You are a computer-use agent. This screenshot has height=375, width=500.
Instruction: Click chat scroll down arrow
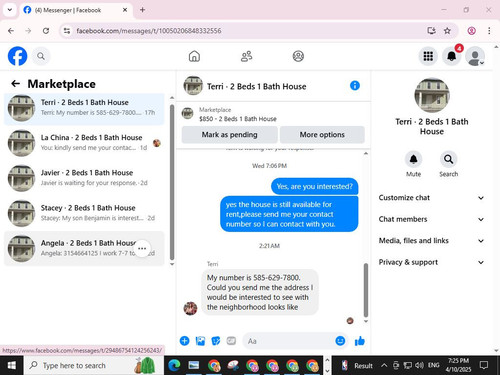366,321
